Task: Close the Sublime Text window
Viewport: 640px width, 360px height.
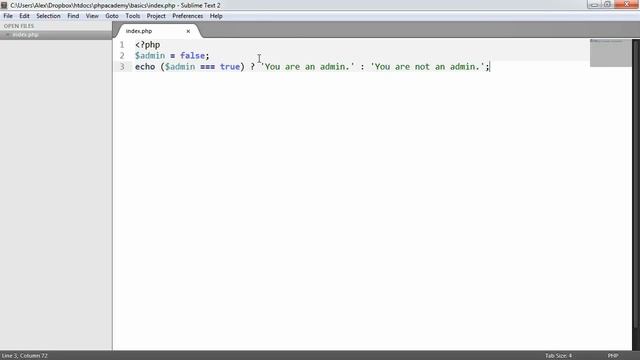Action: tap(627, 4)
